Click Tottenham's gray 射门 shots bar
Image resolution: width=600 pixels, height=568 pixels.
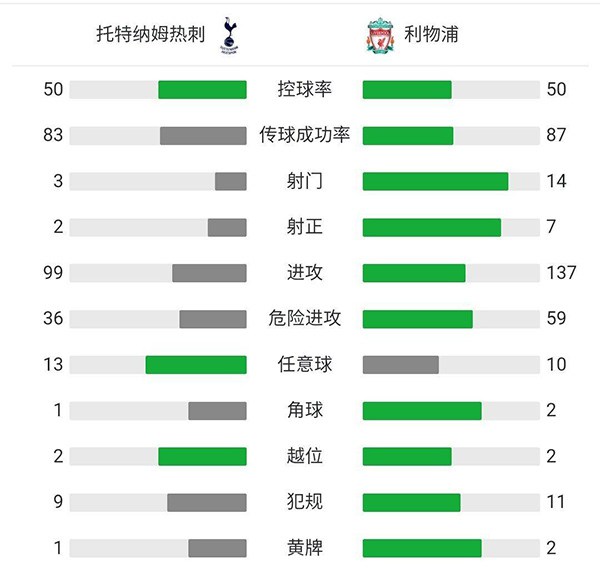230,181
